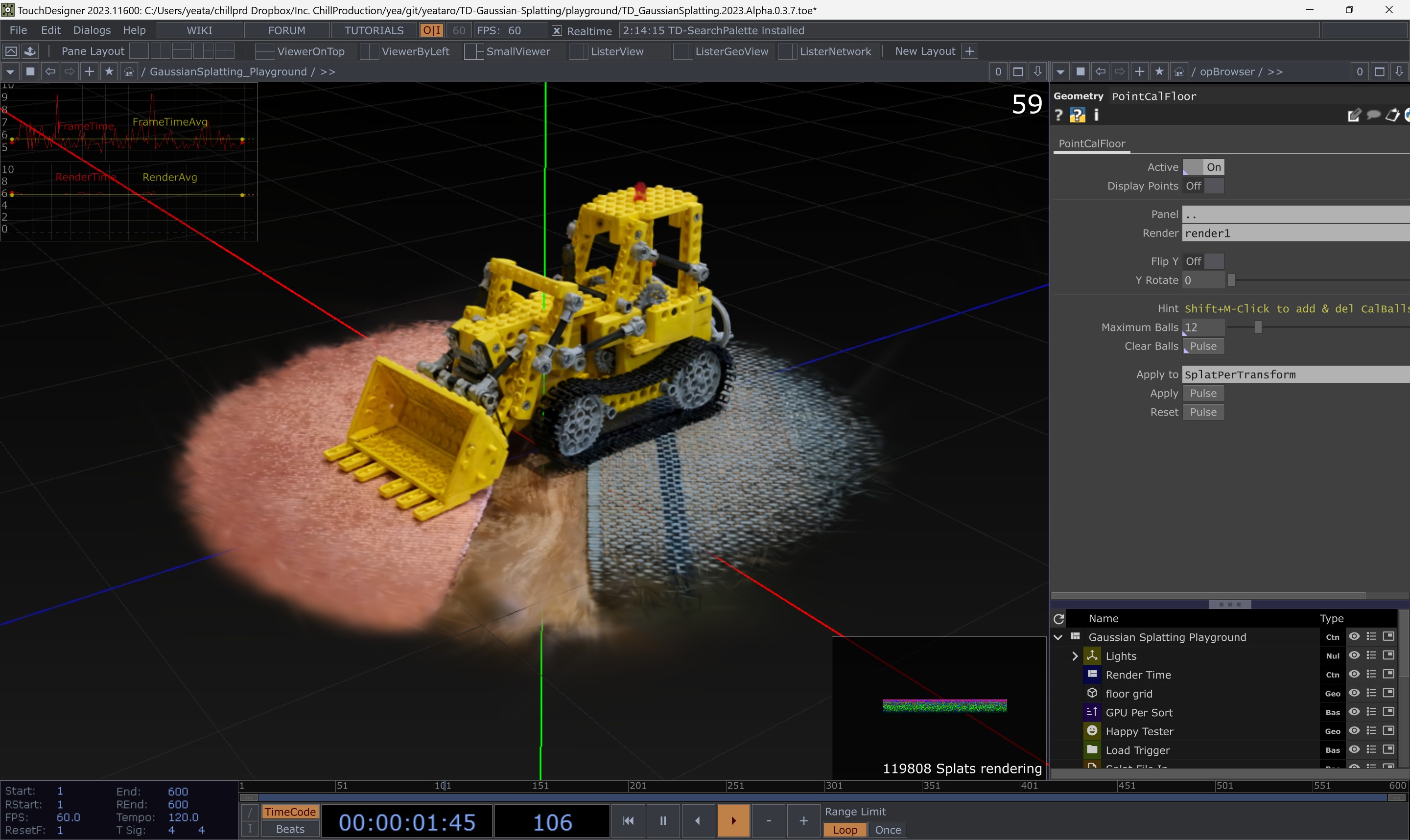Open viewer icon for Happy Tester row
The height and width of the screenshot is (840, 1410).
(x=1388, y=731)
